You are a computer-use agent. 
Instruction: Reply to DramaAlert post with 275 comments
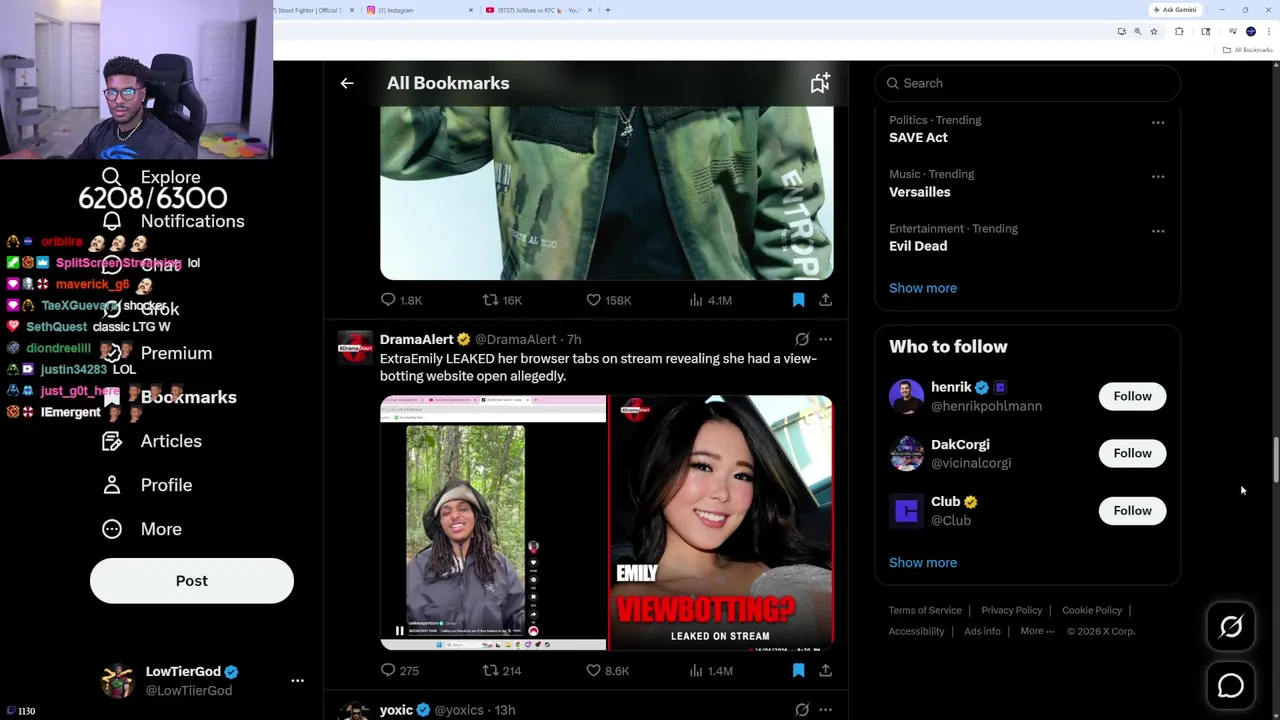click(399, 671)
